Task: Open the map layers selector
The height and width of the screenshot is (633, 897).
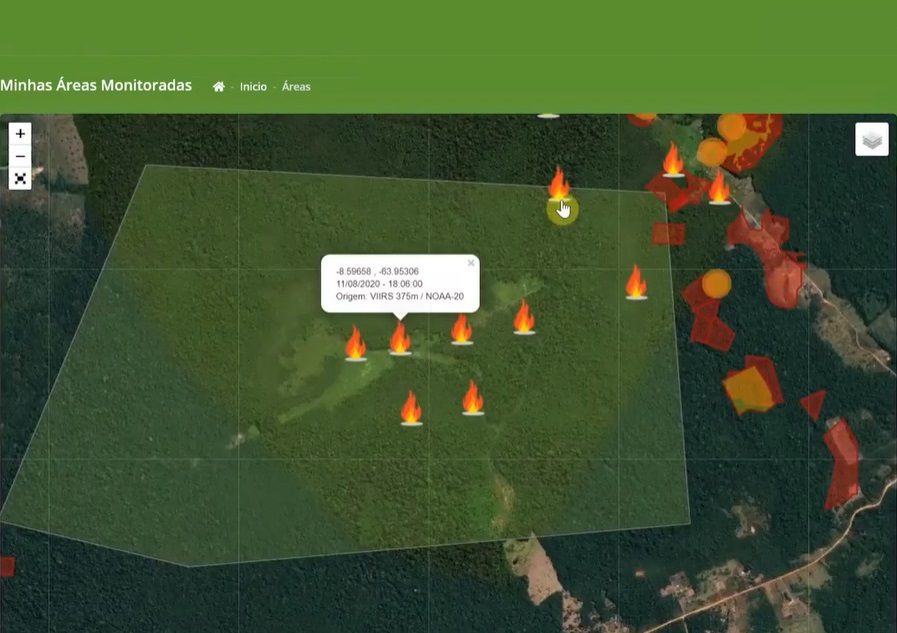Action: pos(872,140)
